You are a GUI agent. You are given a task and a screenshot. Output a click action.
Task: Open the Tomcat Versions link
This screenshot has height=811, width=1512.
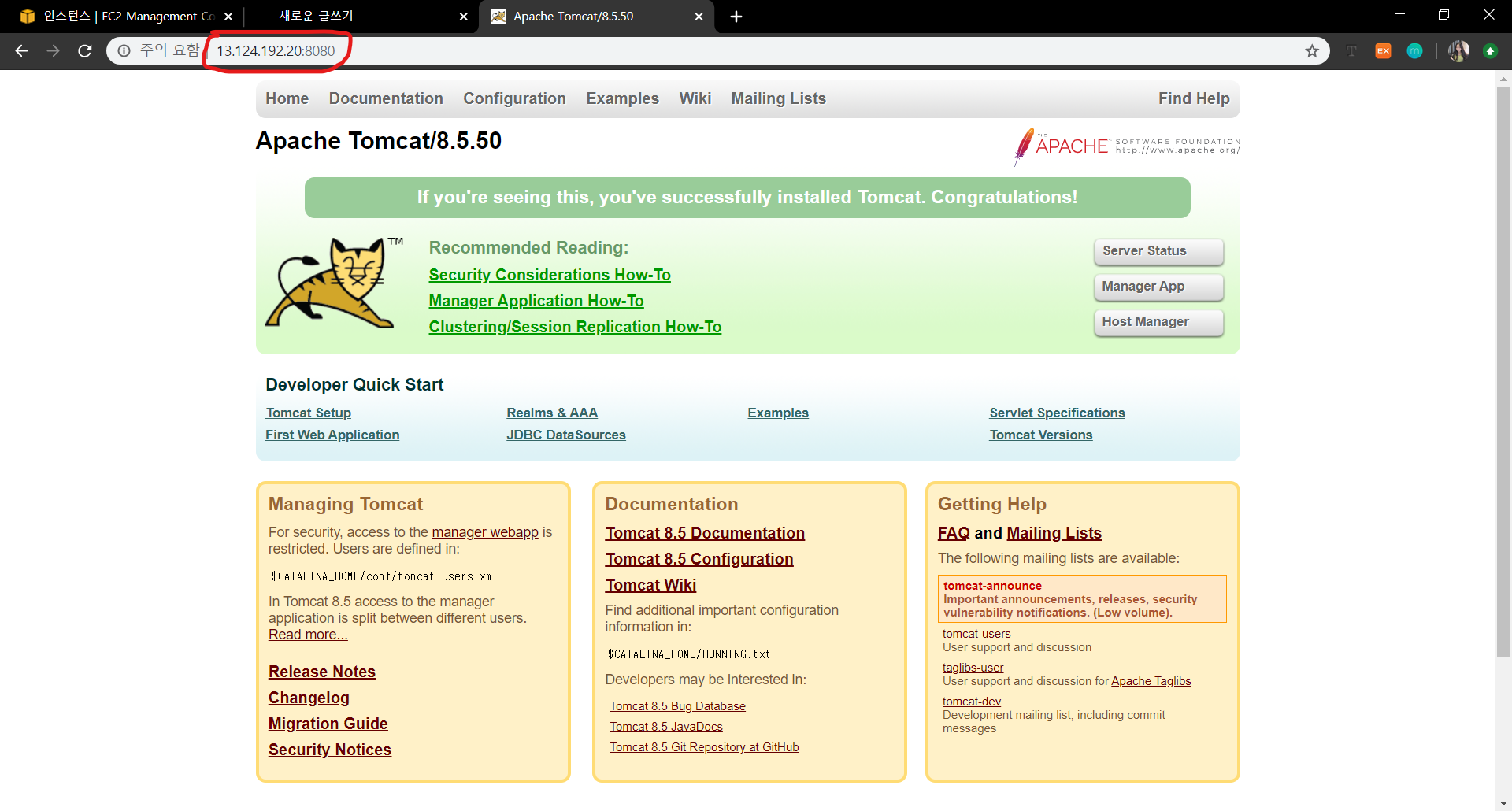pyautogui.click(x=1041, y=435)
